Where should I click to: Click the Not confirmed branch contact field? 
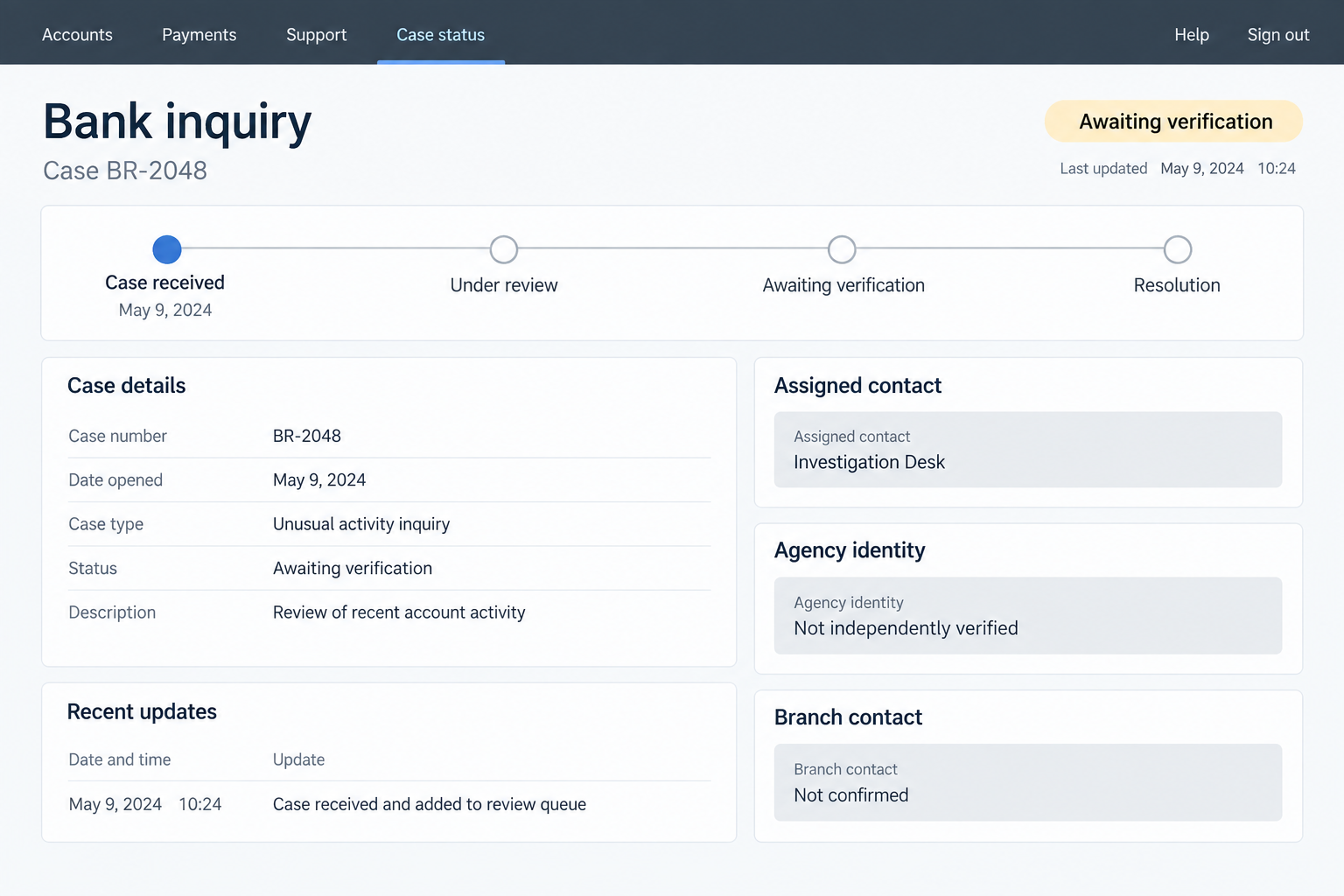click(x=1028, y=782)
